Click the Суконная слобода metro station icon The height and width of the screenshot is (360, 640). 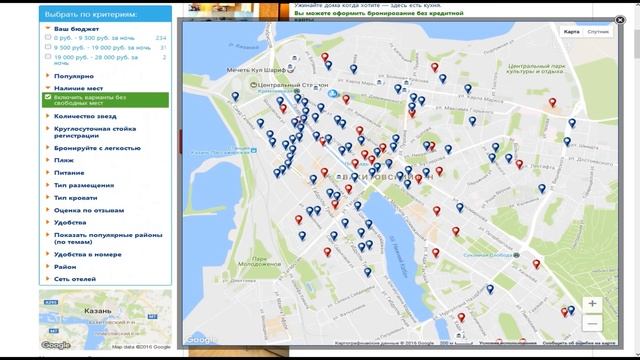click(x=516, y=255)
